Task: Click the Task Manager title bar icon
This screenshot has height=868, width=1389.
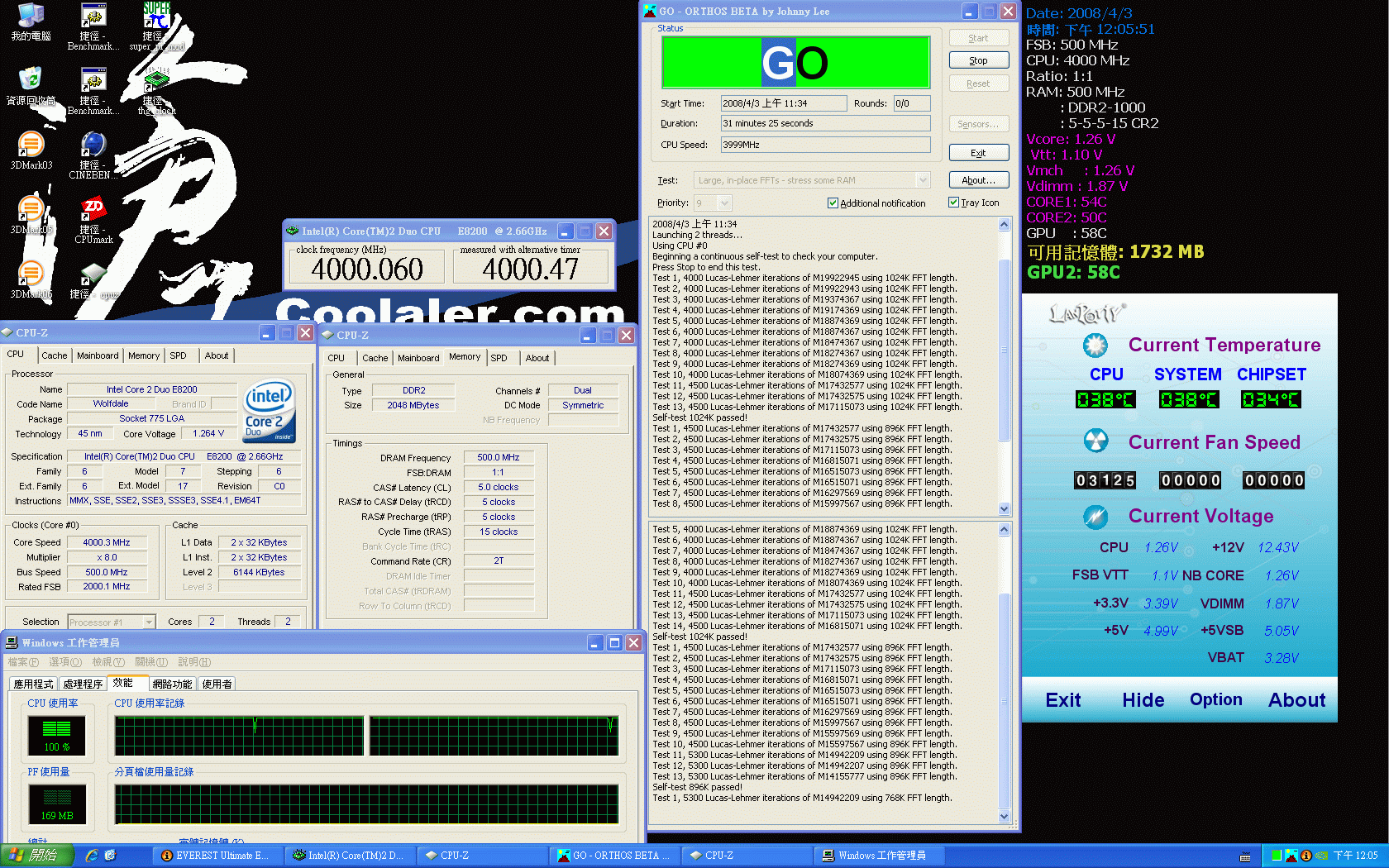Action: pos(12,642)
